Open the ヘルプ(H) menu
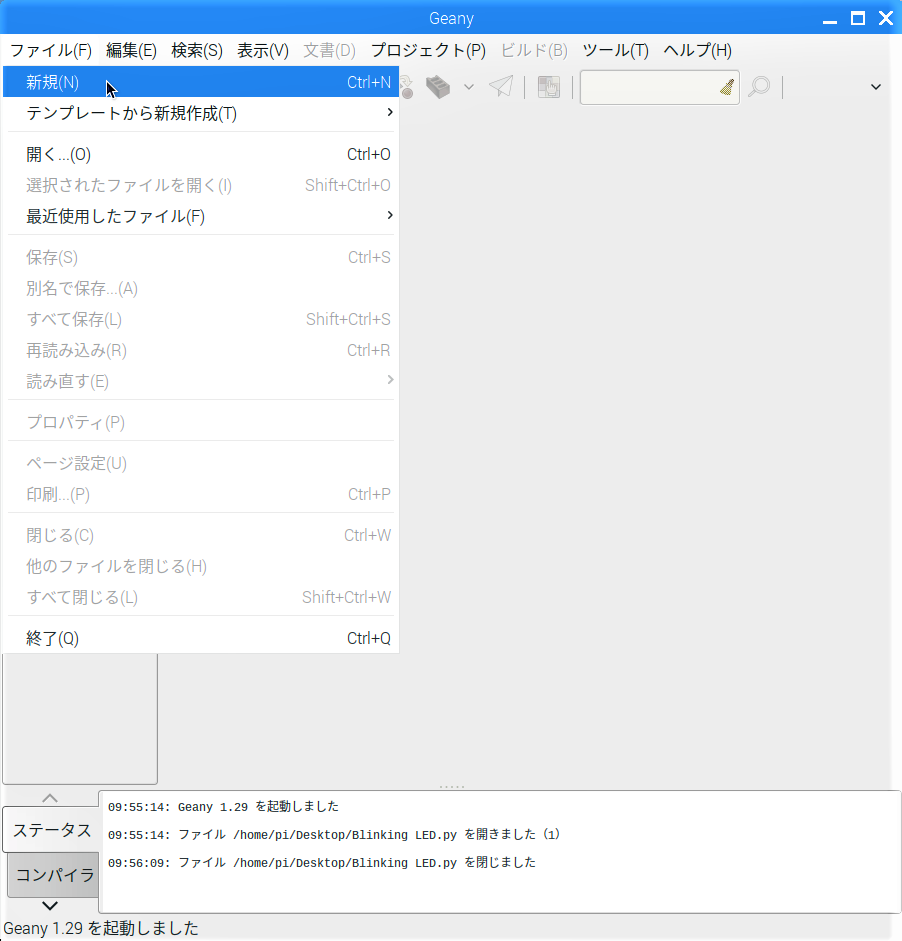The width and height of the screenshot is (902, 941). coord(697,50)
